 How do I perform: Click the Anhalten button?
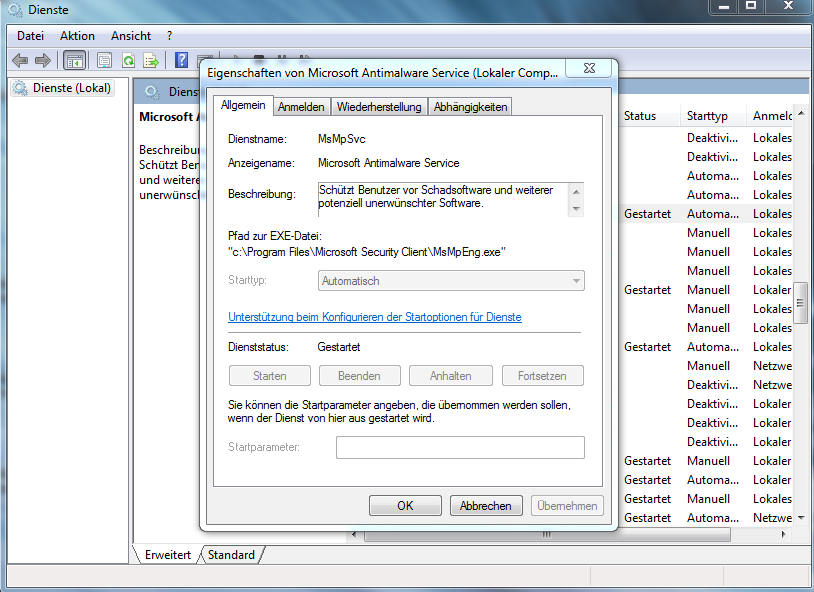[451, 375]
